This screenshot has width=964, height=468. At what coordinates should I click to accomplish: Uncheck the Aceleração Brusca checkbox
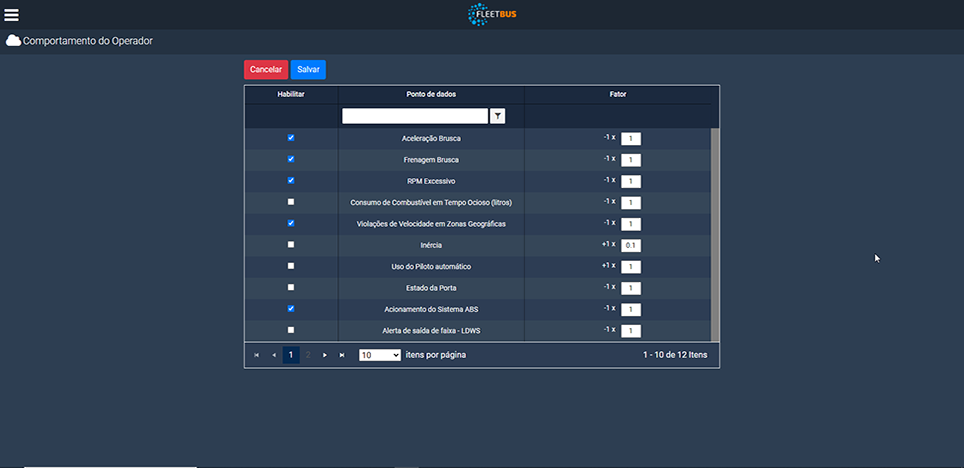(291, 138)
